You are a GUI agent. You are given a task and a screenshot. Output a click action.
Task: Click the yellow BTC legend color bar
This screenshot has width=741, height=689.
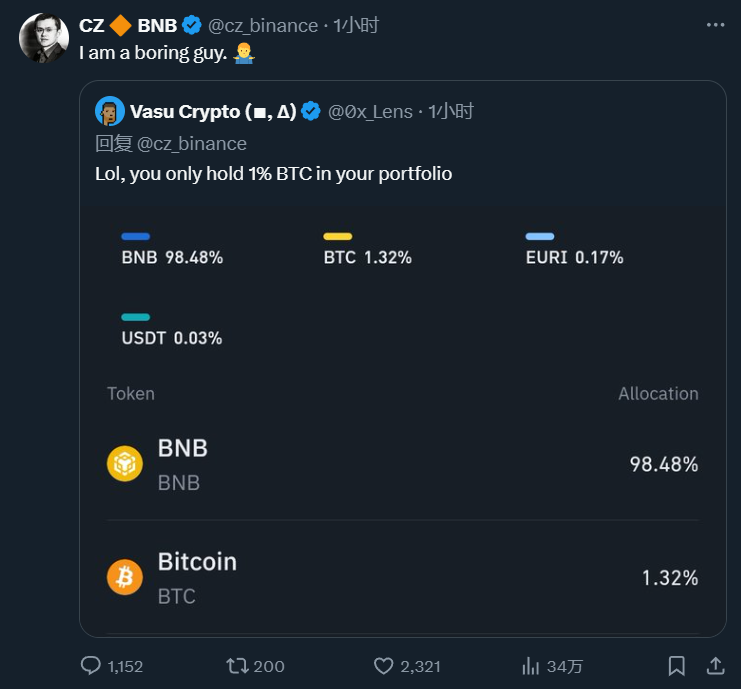coord(338,237)
